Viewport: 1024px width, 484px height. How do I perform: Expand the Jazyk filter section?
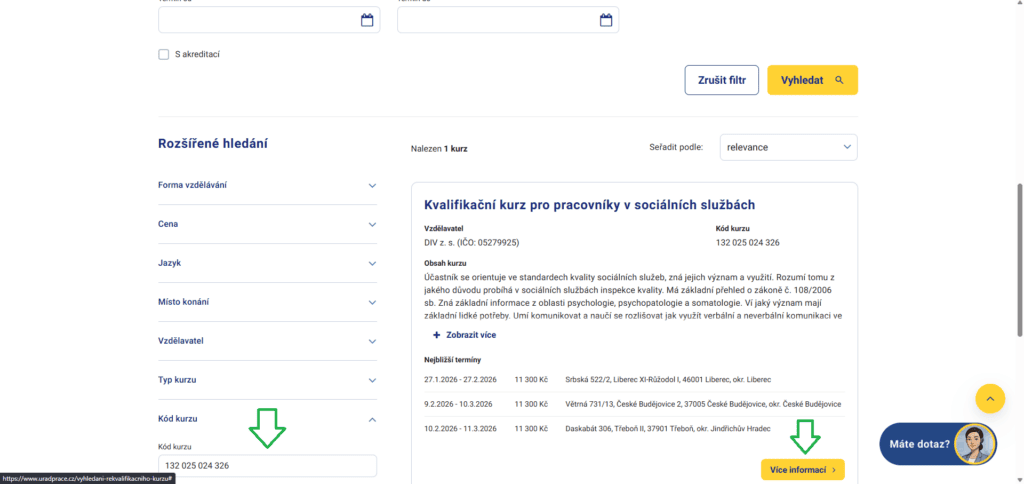[x=268, y=263]
